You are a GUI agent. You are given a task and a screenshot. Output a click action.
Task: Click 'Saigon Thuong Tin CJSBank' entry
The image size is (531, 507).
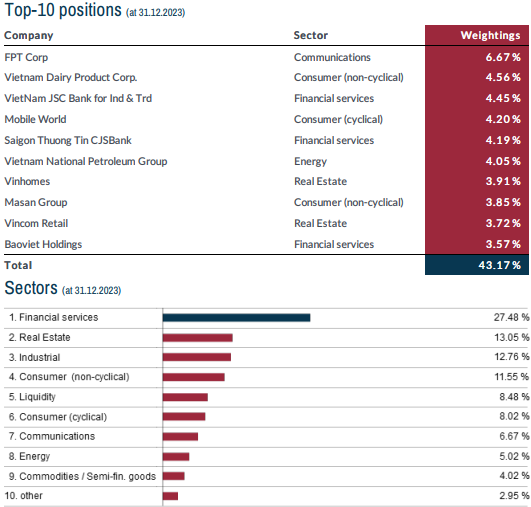tap(68, 140)
